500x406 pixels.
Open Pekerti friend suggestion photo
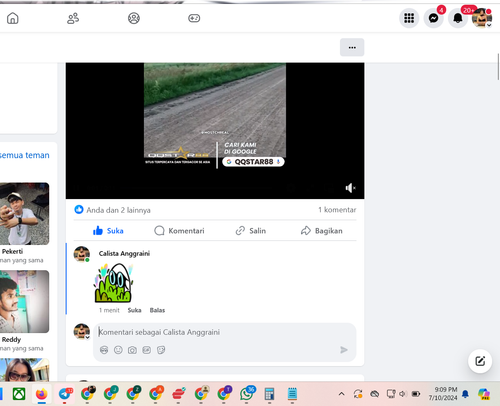pyautogui.click(x=24, y=214)
